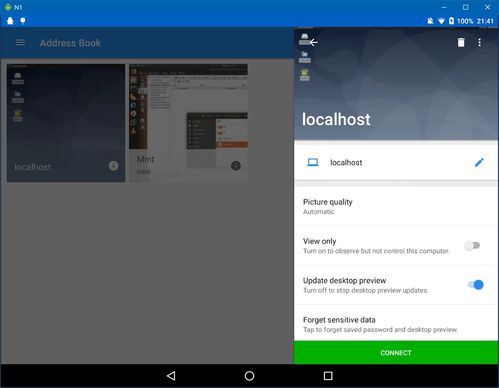Select the localhost desktop thumbnail
Screen dimensions: 499x388
66,123
